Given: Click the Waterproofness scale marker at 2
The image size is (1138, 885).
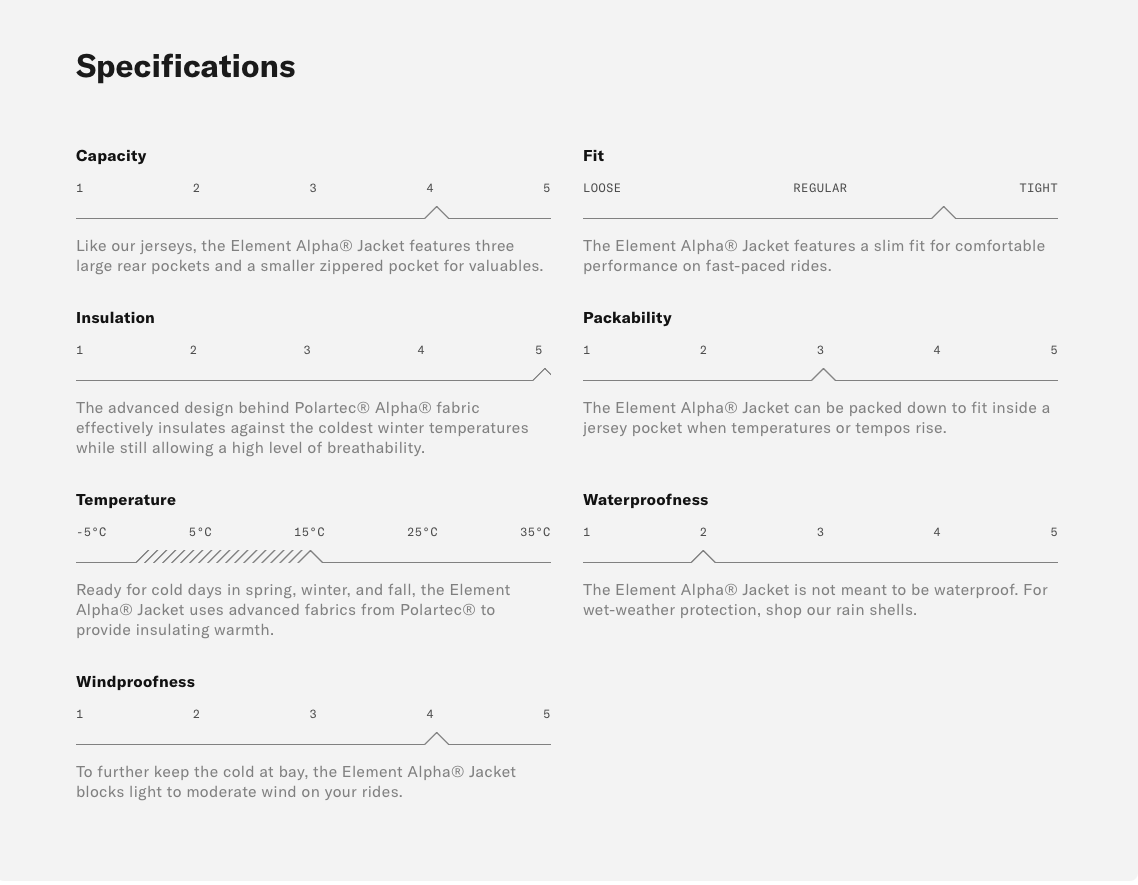Looking at the screenshot, I should click(x=703, y=556).
